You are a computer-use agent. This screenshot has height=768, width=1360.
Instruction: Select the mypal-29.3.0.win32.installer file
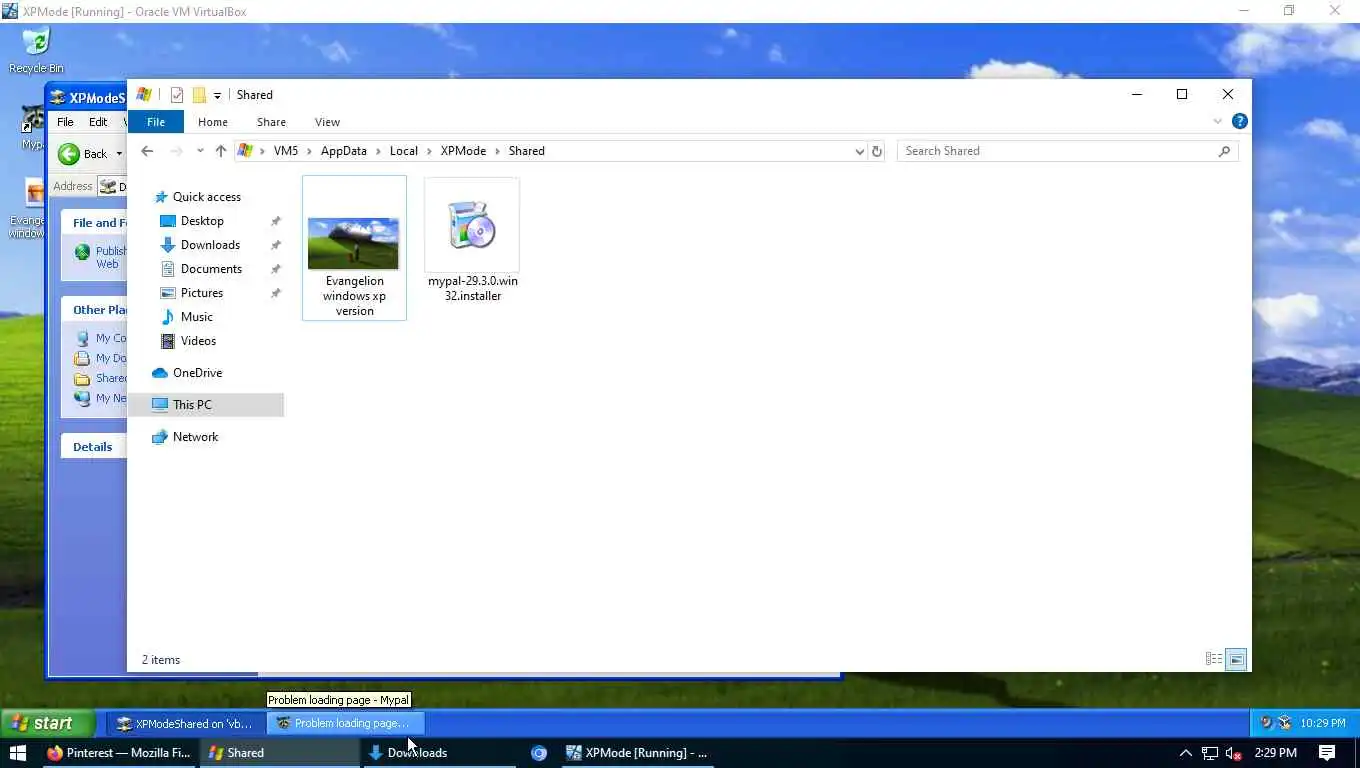pos(472,241)
